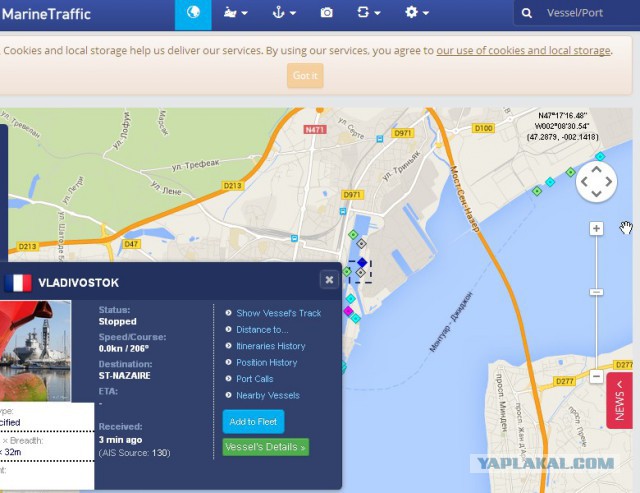Select the magenta vessel marker in harbor
The image size is (640, 493).
348,311
